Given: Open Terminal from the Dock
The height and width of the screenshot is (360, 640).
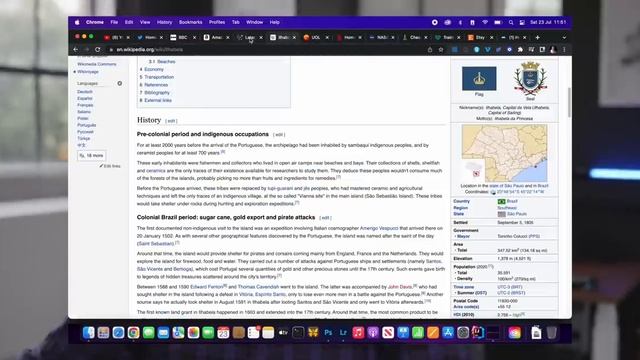Looking at the screenshot, I should [298, 333].
